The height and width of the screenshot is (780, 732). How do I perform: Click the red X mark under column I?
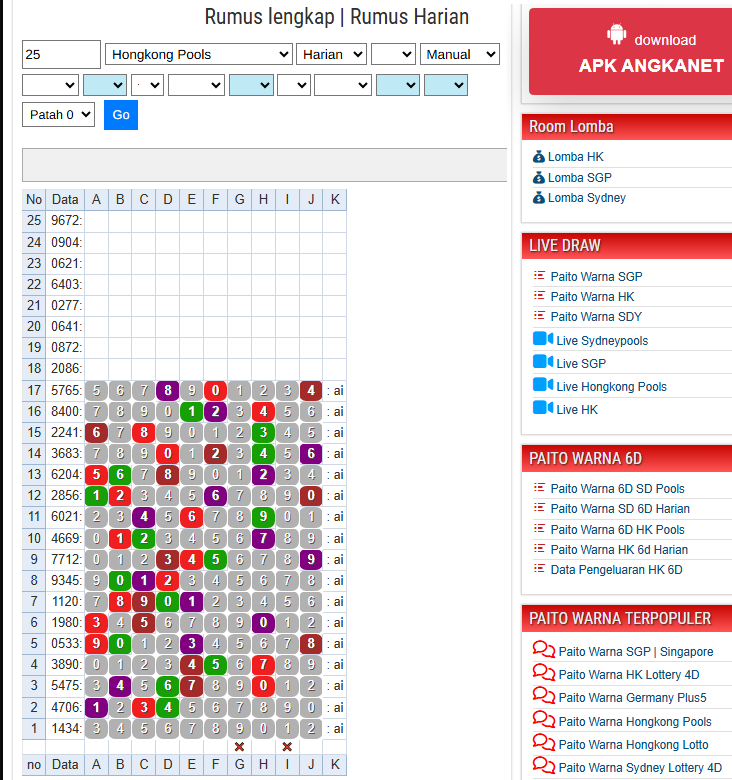click(x=287, y=746)
